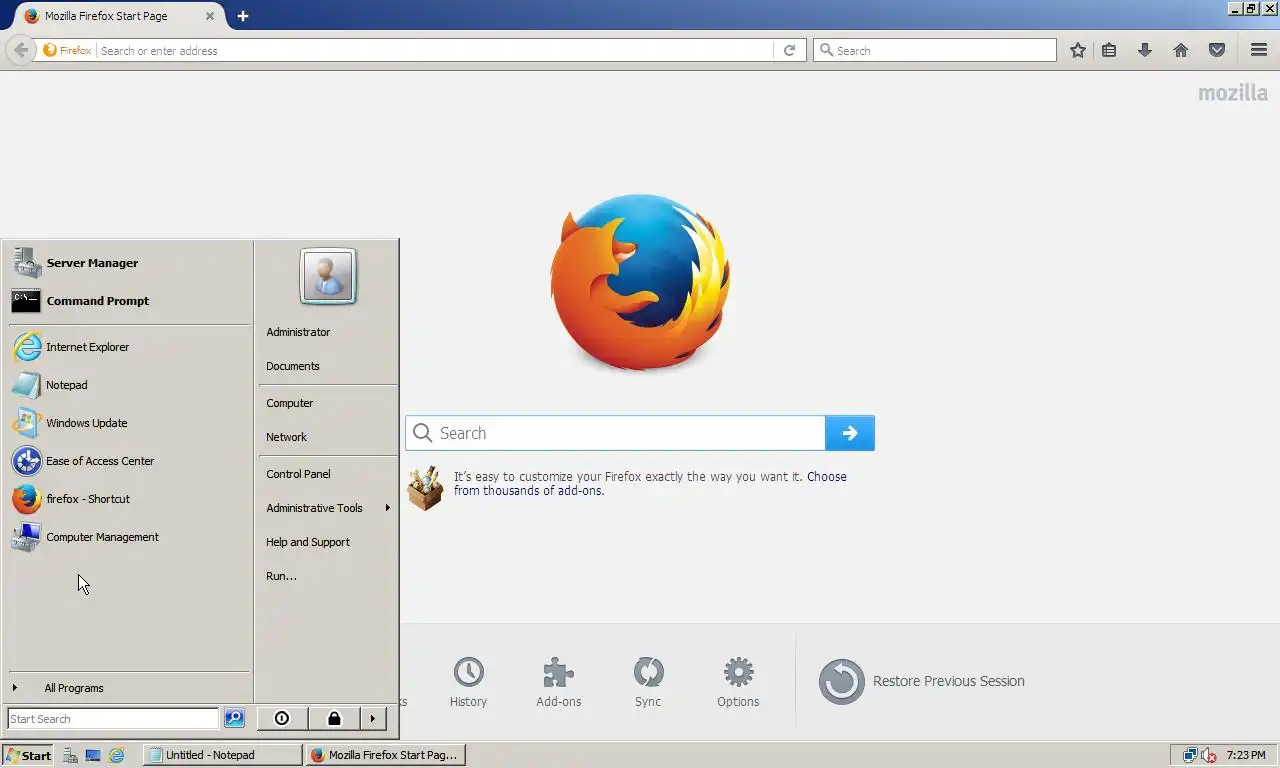Open a new tab with plus button

243,16
